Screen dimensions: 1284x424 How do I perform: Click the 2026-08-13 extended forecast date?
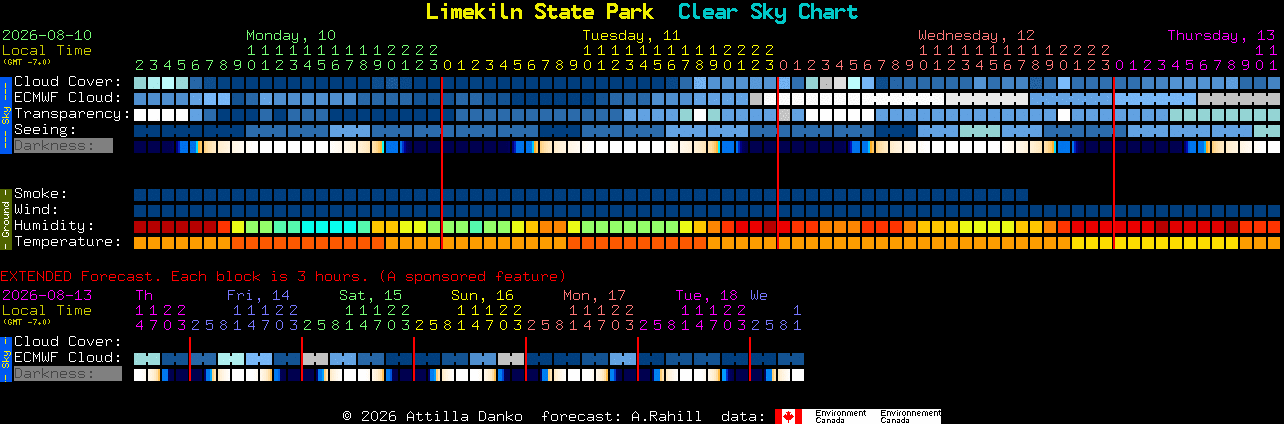(47, 295)
